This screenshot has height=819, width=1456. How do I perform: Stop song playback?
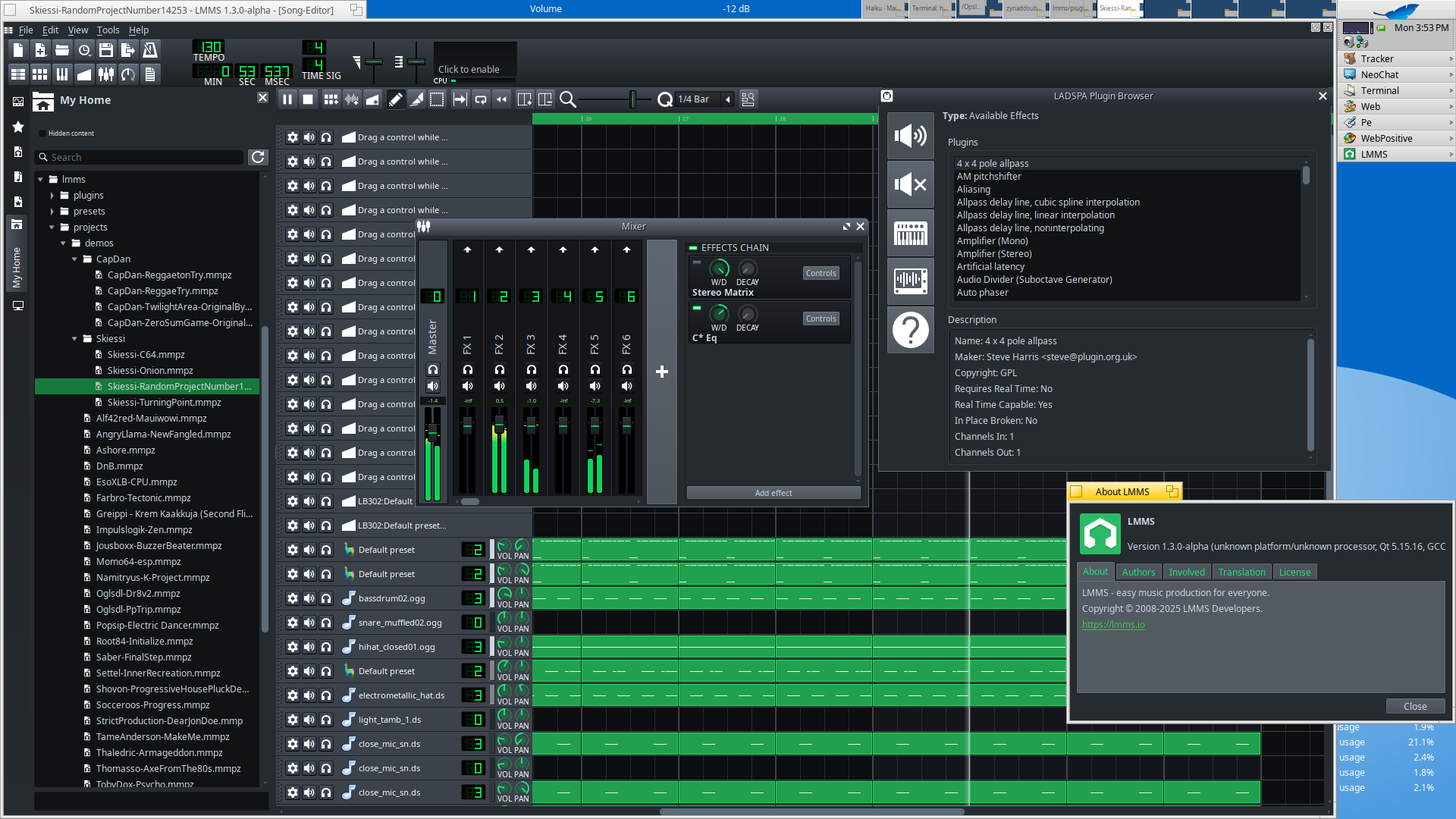pos(308,99)
